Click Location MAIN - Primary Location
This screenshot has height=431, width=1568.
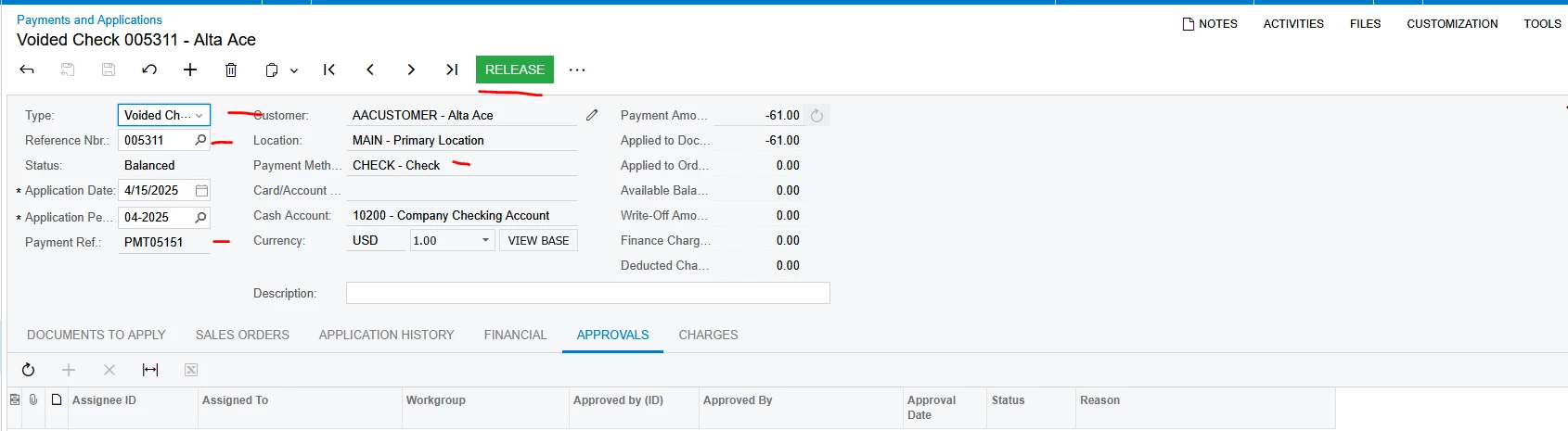point(462,140)
